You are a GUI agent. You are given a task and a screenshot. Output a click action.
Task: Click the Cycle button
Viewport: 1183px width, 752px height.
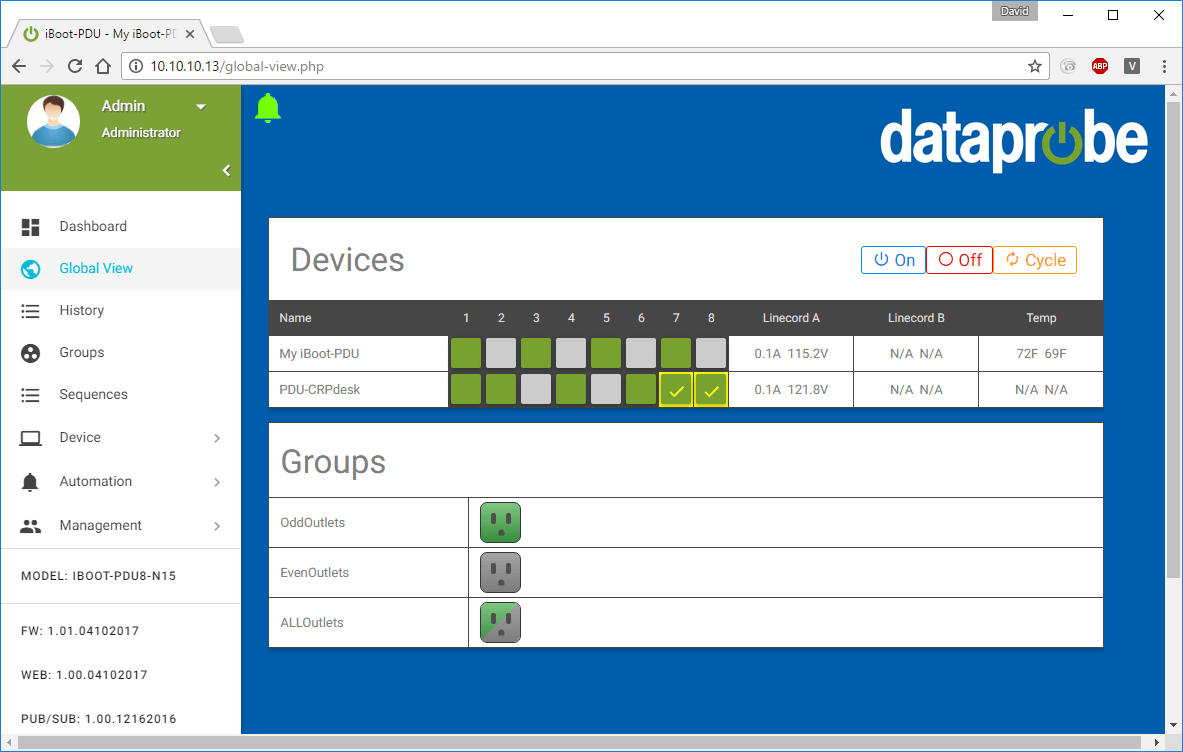(x=1035, y=259)
